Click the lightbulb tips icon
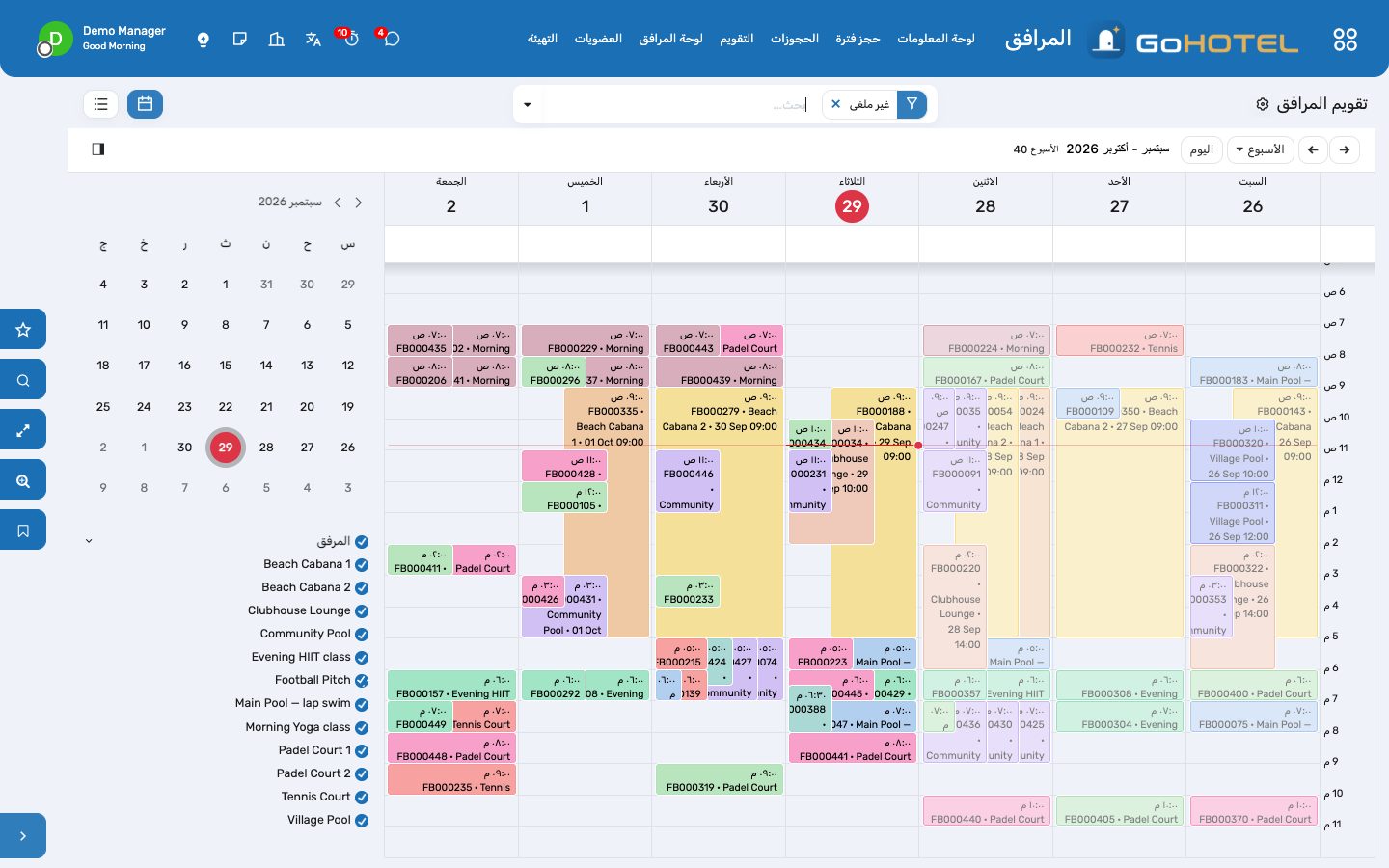The width and height of the screenshot is (1389, 868). (204, 40)
